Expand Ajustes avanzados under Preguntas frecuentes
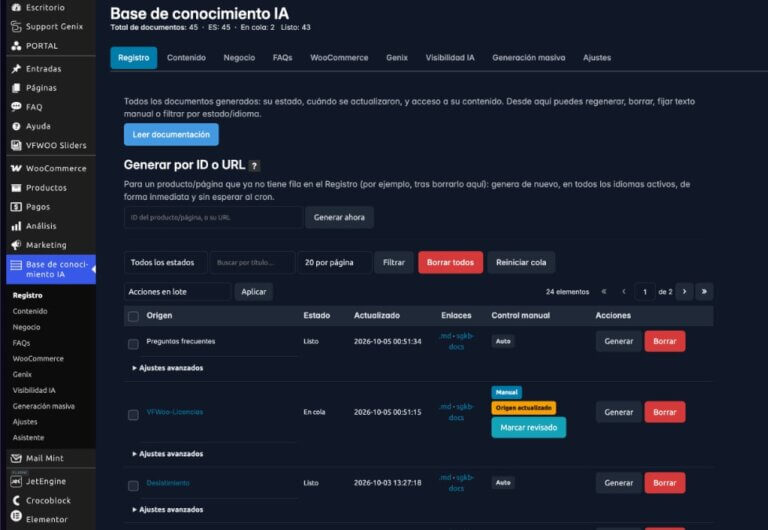 pyautogui.click(x=168, y=368)
